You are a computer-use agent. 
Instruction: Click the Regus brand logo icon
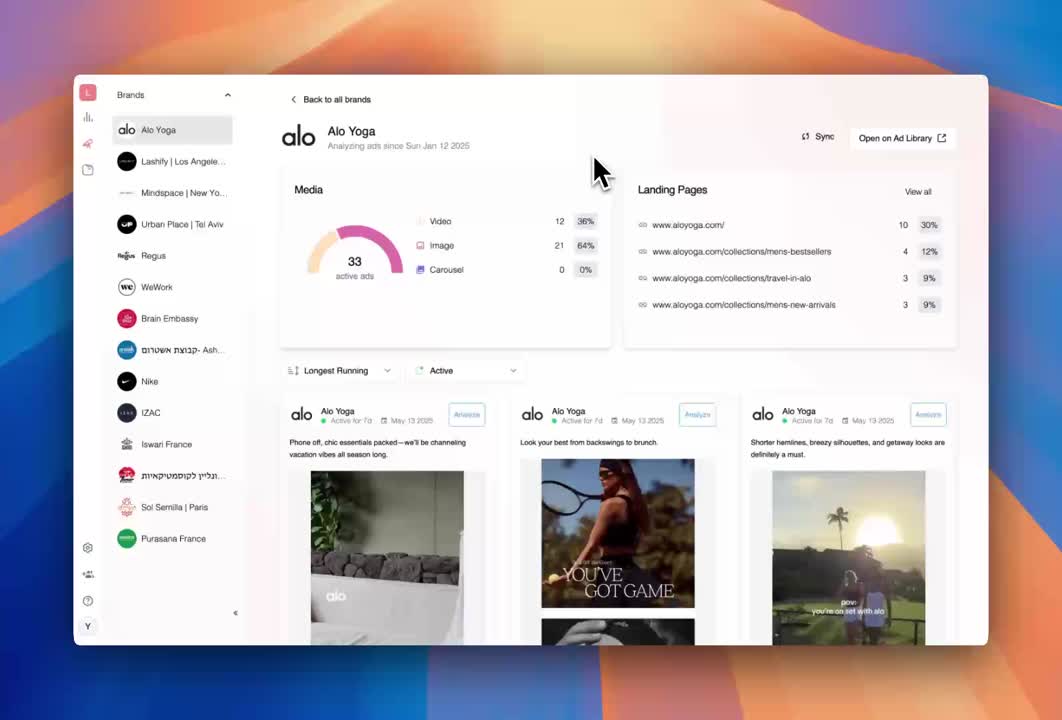coord(127,255)
